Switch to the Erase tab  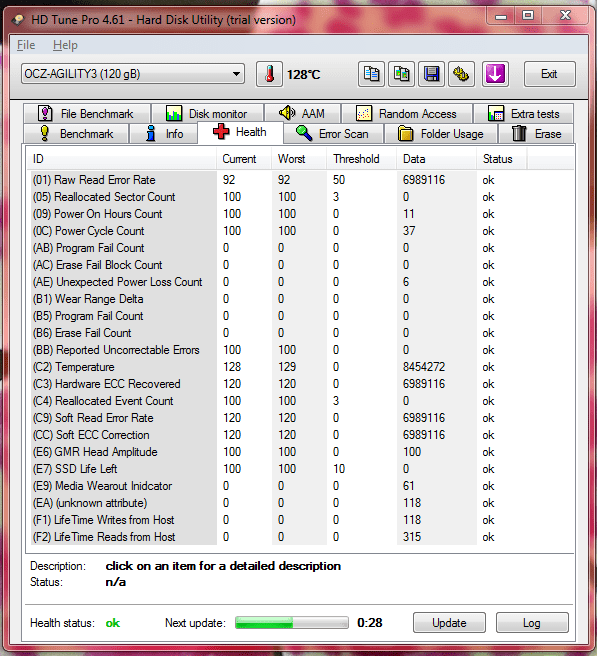pos(536,133)
